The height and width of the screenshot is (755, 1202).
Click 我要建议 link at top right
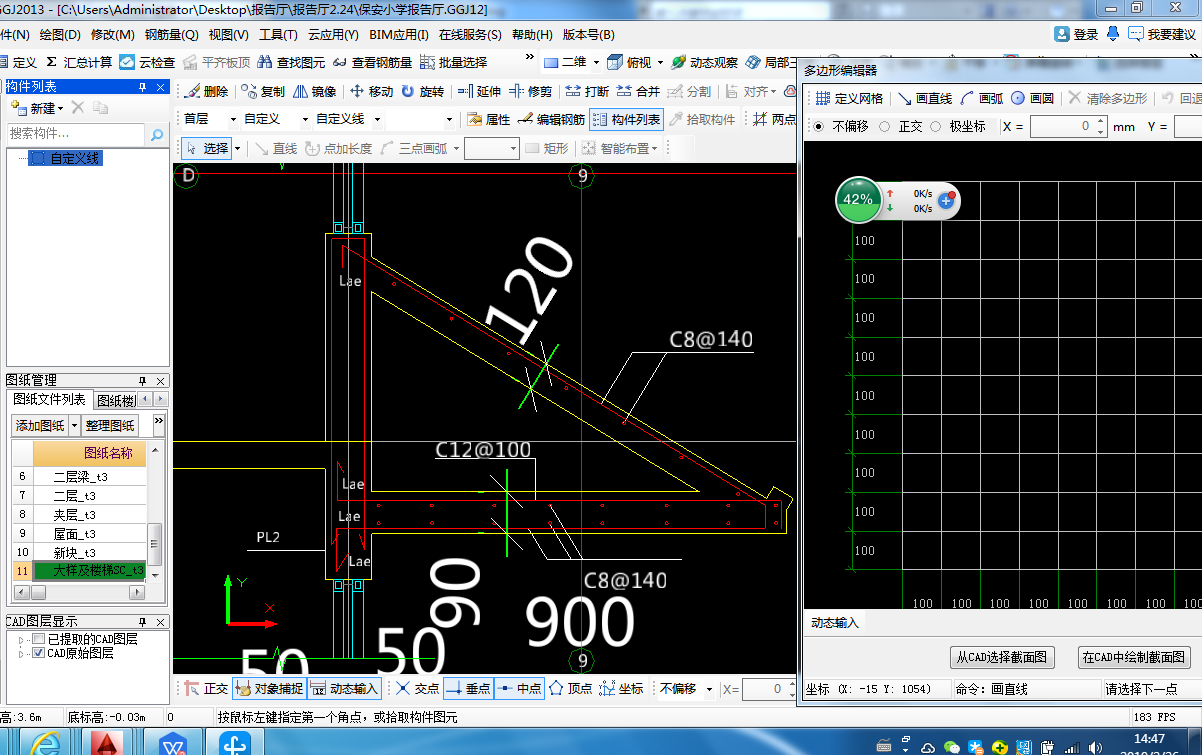pos(1162,34)
